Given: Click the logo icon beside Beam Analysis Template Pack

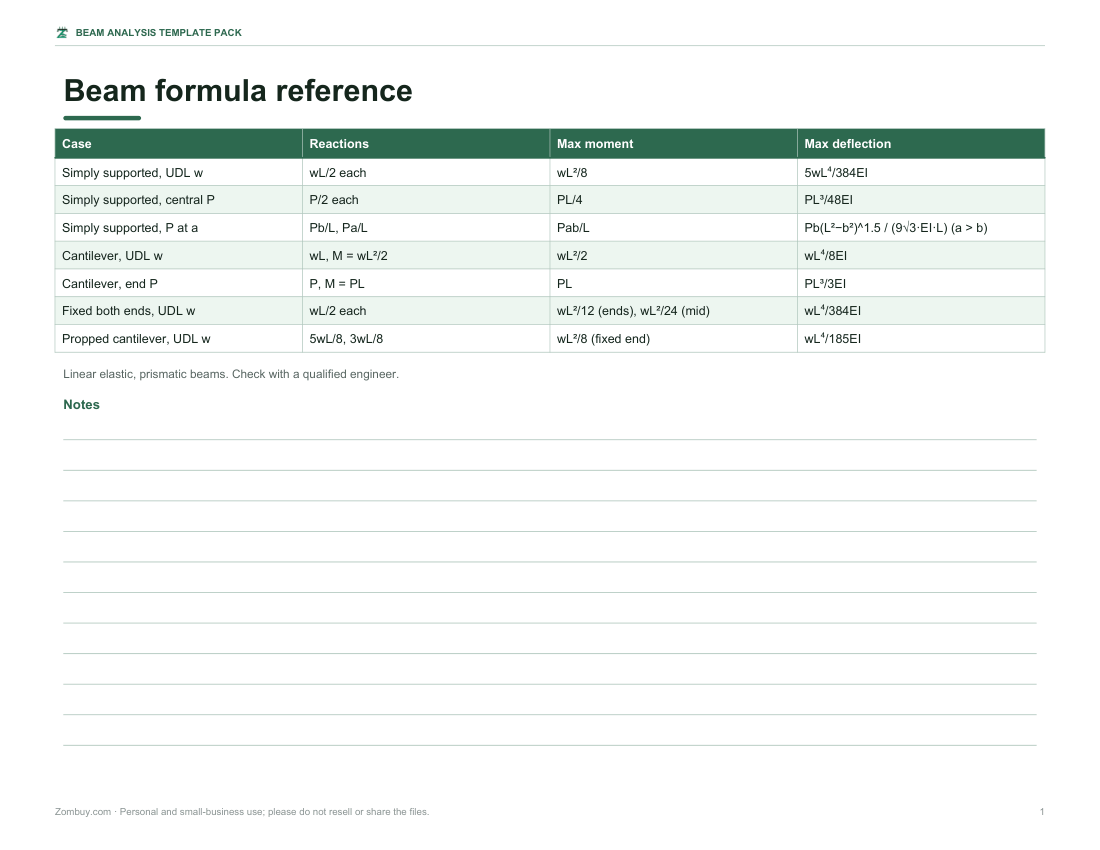Looking at the screenshot, I should [62, 33].
